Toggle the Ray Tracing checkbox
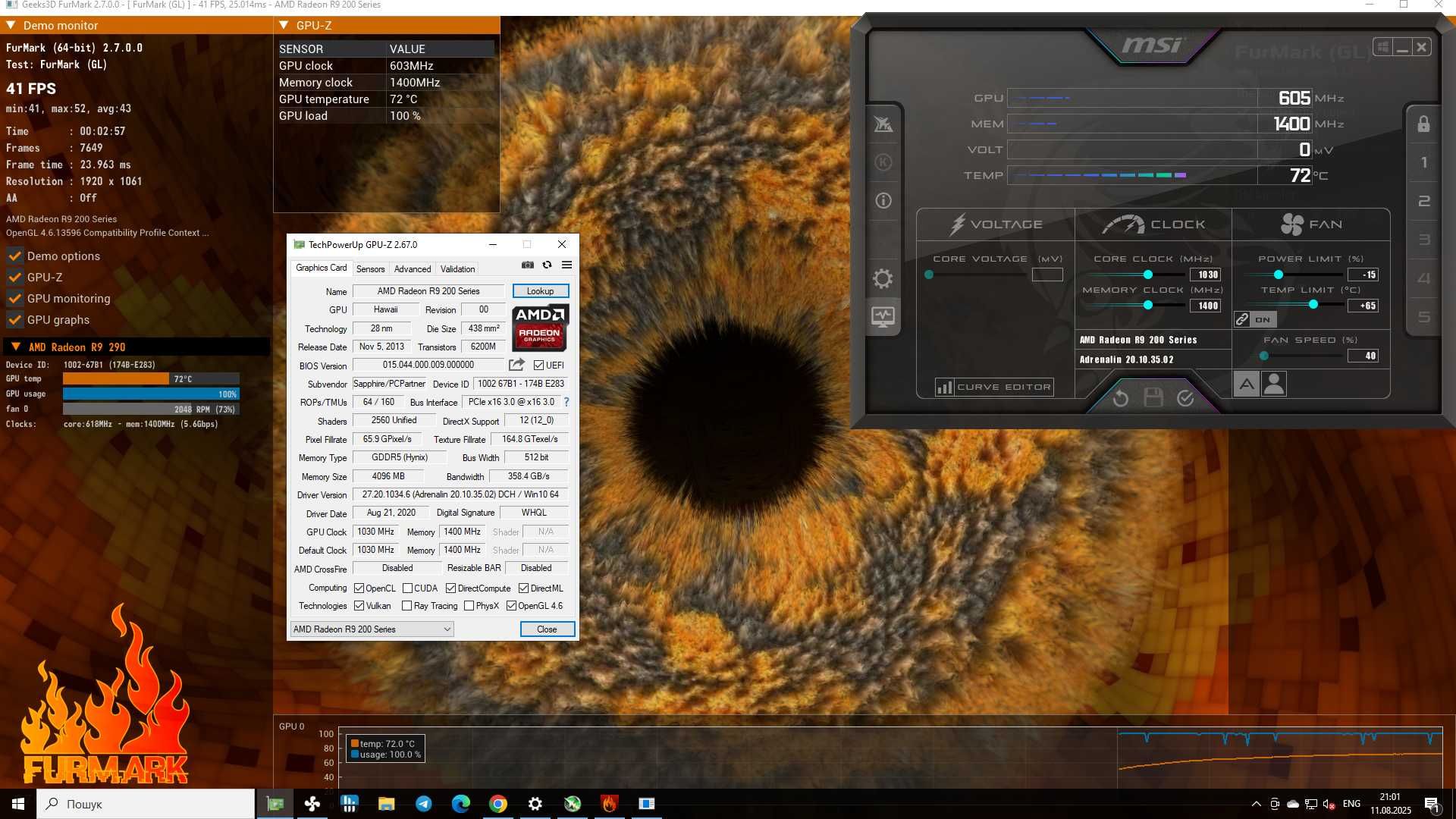The width and height of the screenshot is (1456, 819). tap(407, 606)
